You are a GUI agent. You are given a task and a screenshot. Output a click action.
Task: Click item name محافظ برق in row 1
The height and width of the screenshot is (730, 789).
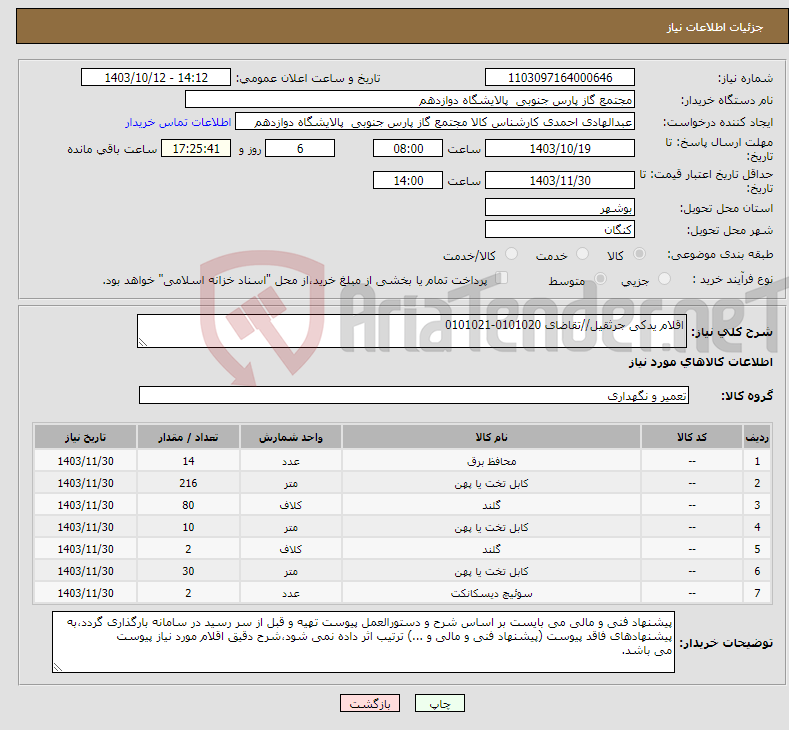491,461
